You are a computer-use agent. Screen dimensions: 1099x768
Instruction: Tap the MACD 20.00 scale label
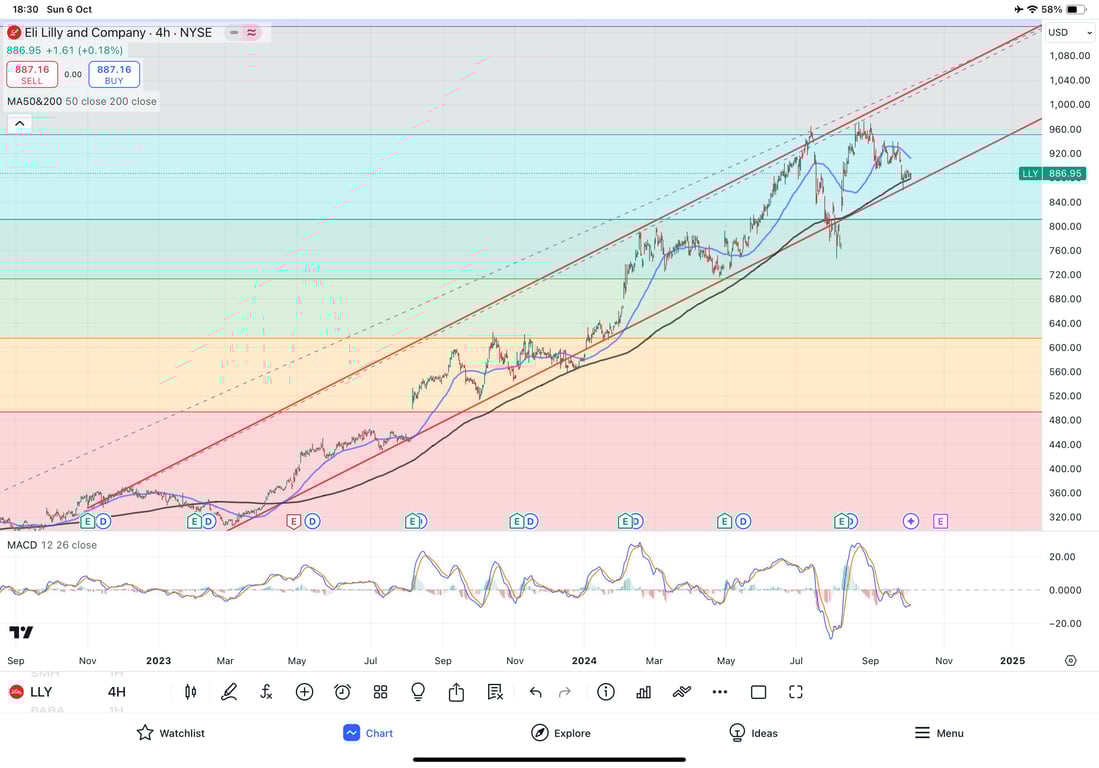[1063, 557]
